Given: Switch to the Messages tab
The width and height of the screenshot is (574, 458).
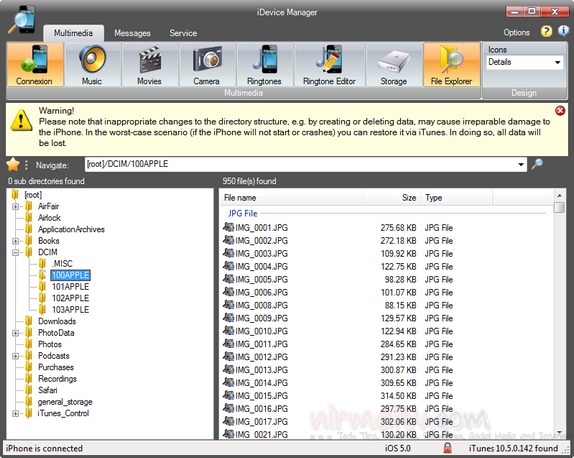Looking at the screenshot, I should click(x=132, y=33).
